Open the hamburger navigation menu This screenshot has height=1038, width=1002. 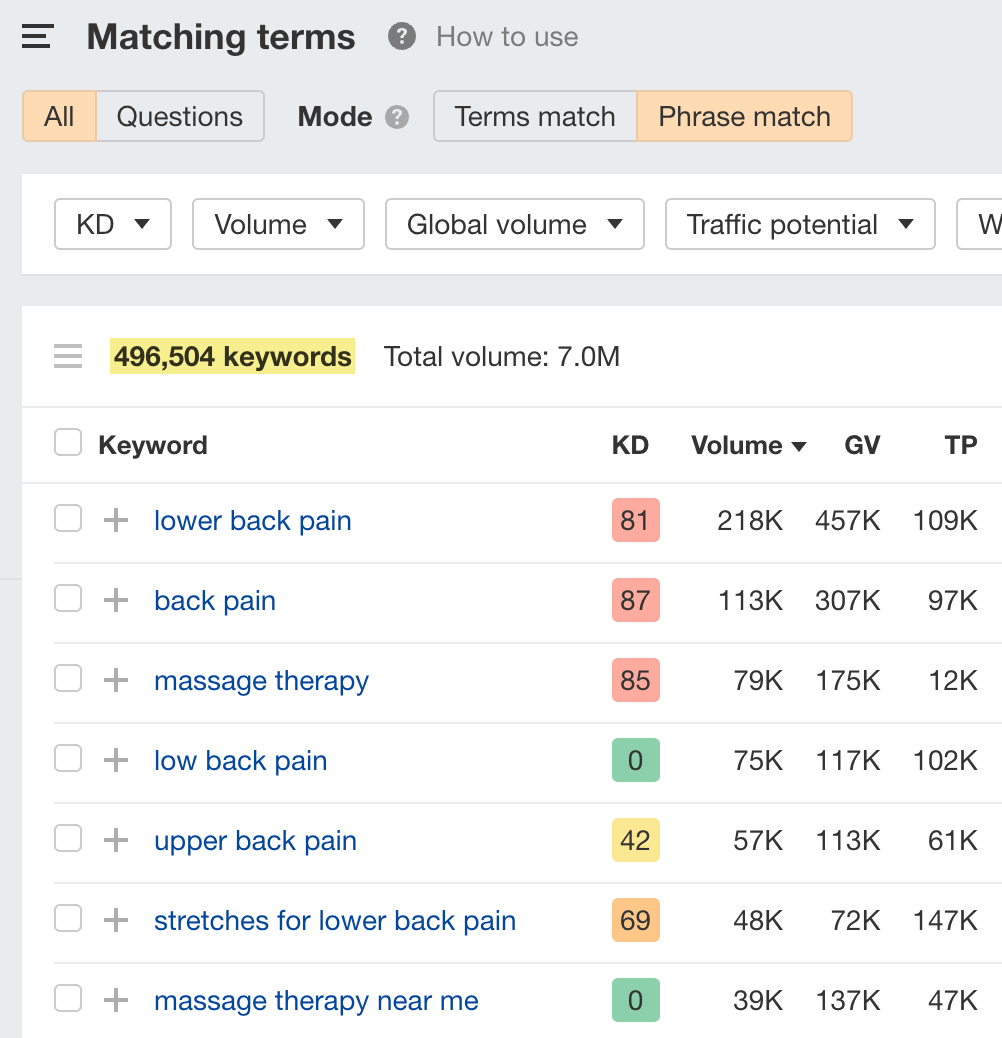coord(36,36)
